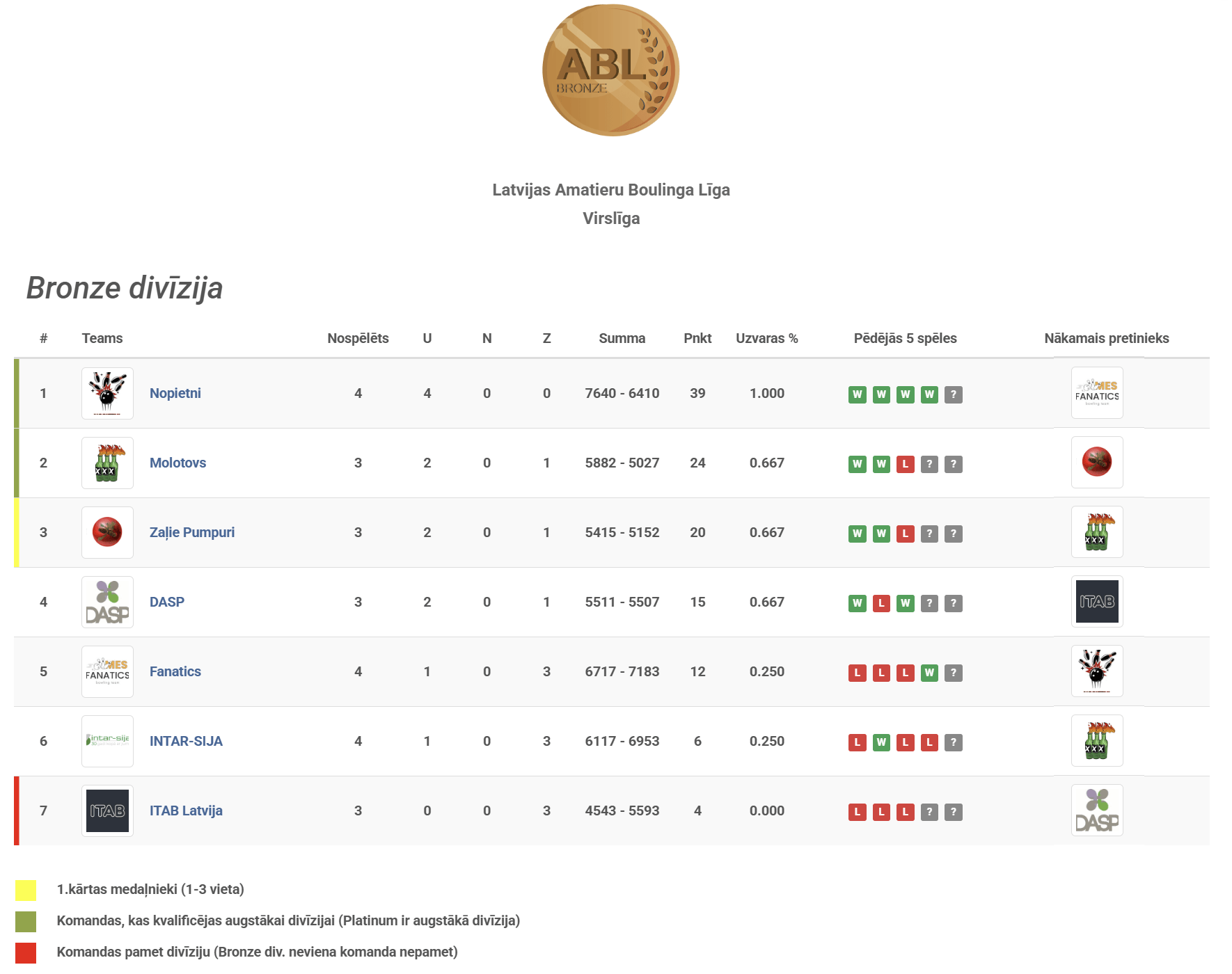
Task: Click the win percentage 1.000
Action: (767, 393)
